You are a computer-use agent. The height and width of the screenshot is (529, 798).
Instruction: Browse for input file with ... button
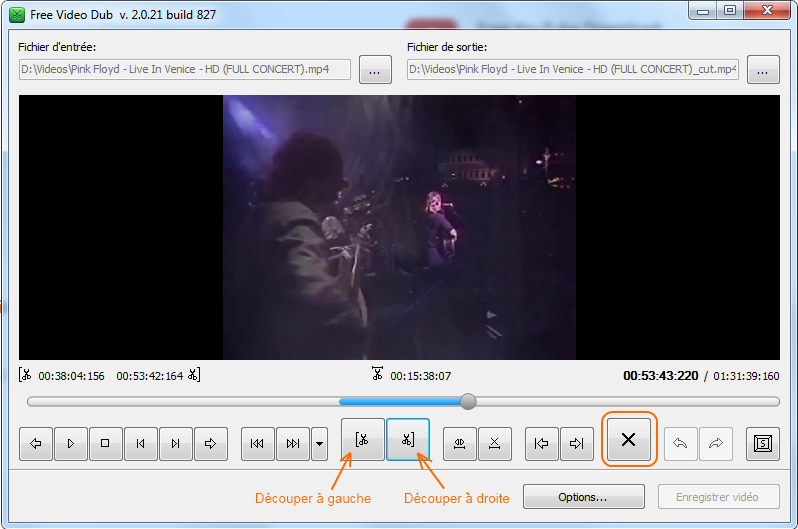pyautogui.click(x=375, y=69)
